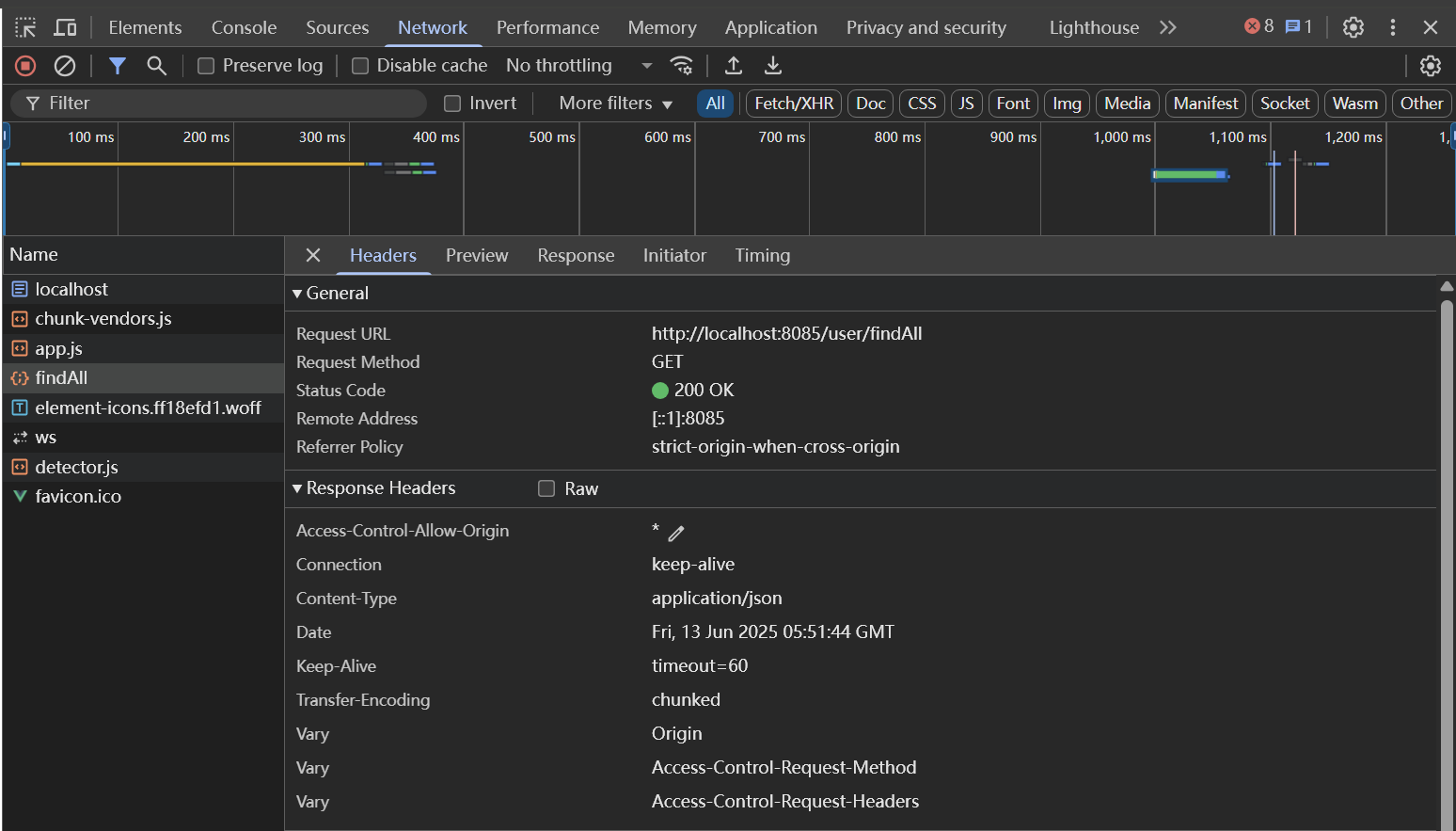This screenshot has height=831, width=1456.
Task: Click the import HAR upload icon
Action: tap(734, 66)
